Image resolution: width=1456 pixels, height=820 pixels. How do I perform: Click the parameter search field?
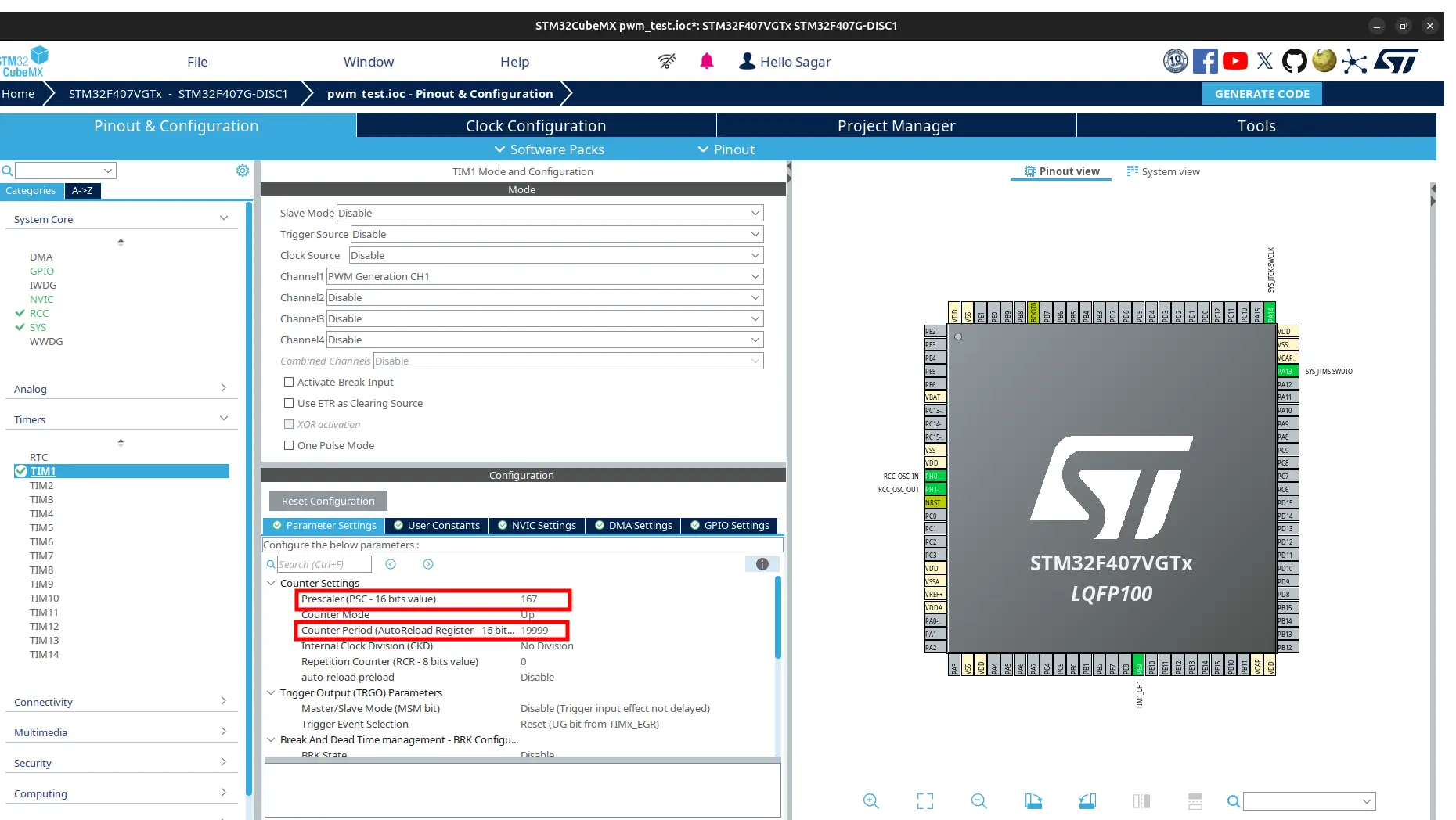click(324, 564)
